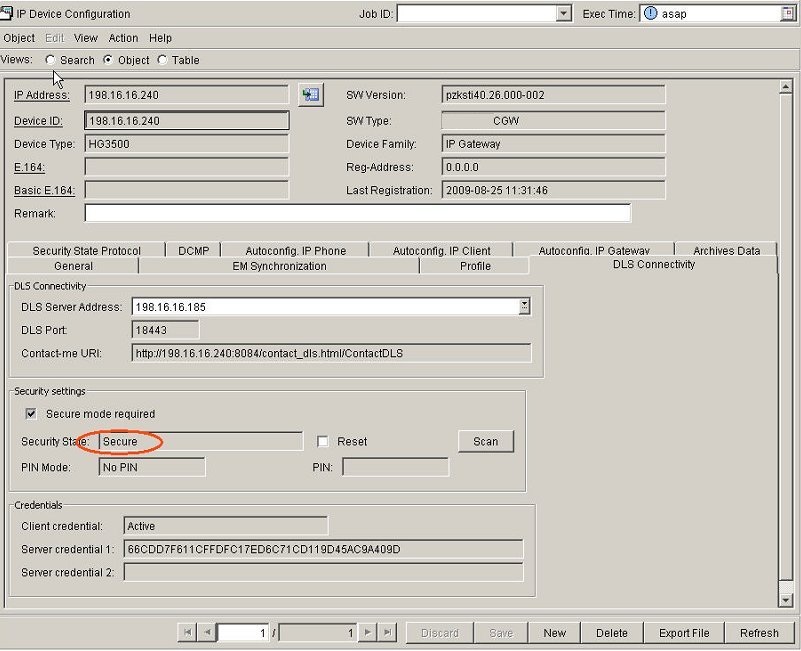Select the Object view radio button
The image size is (801, 651).
click(x=108, y=60)
